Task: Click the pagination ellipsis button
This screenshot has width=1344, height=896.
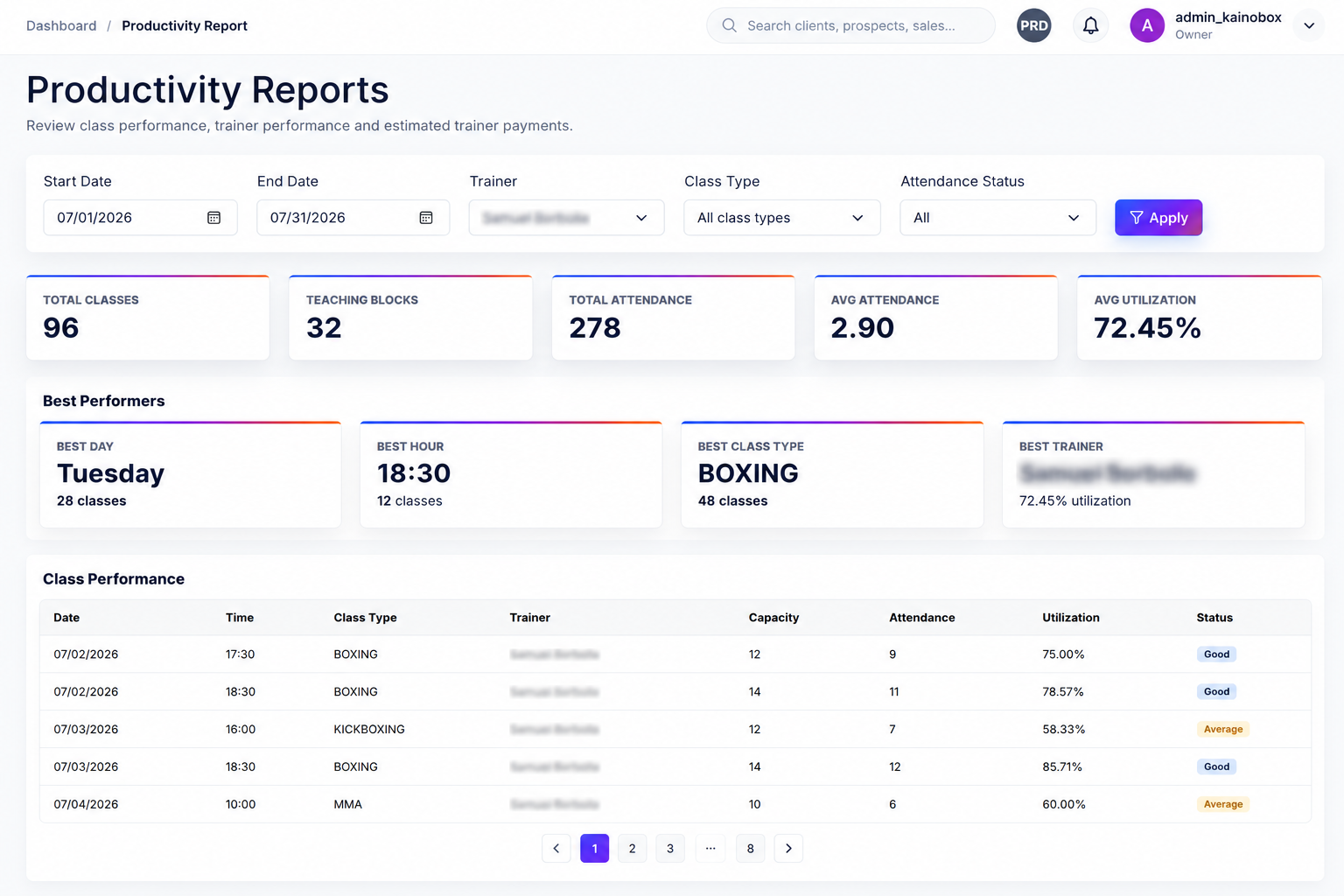Action: pyautogui.click(x=710, y=848)
